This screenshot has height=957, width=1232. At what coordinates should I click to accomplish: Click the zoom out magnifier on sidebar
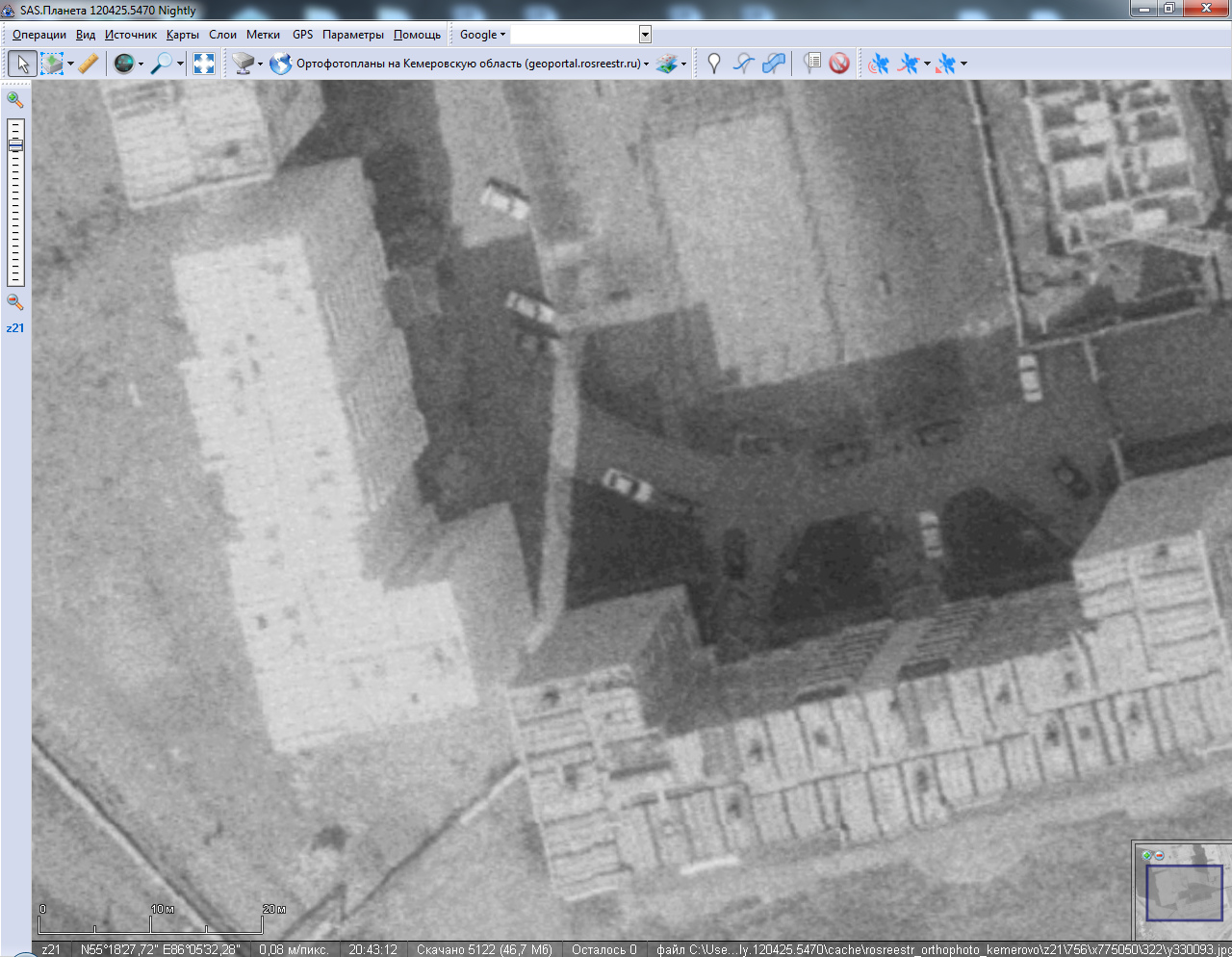(x=15, y=301)
